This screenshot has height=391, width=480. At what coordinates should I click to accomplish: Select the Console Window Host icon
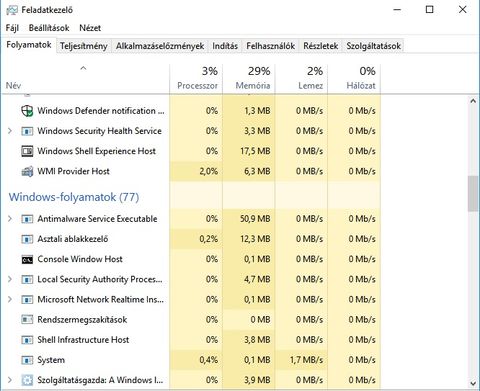point(27,259)
